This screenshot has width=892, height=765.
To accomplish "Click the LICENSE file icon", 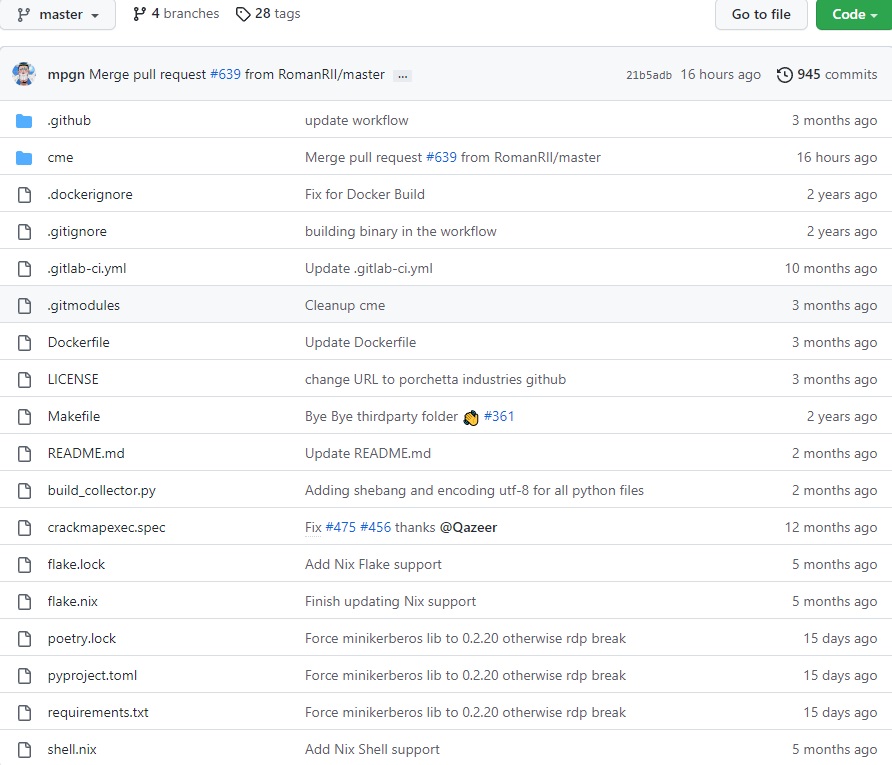I will 24,379.
